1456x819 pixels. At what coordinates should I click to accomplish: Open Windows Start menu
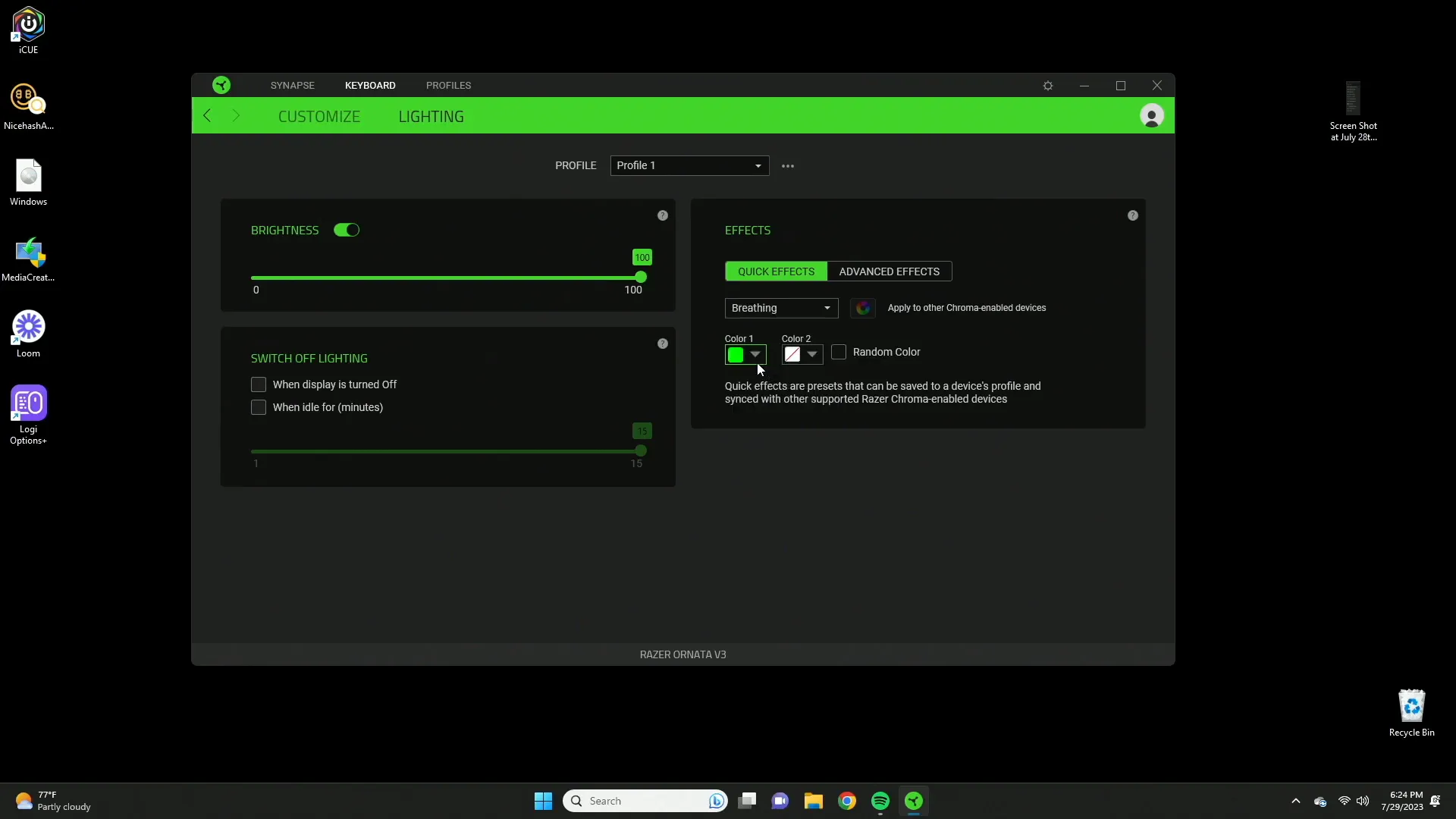click(543, 801)
